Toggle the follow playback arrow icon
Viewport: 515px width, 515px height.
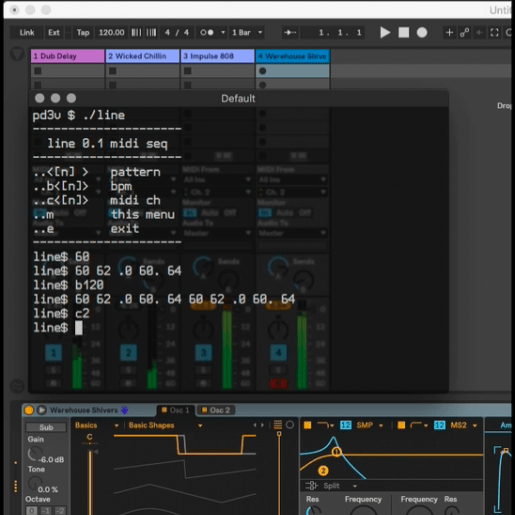tap(290, 32)
